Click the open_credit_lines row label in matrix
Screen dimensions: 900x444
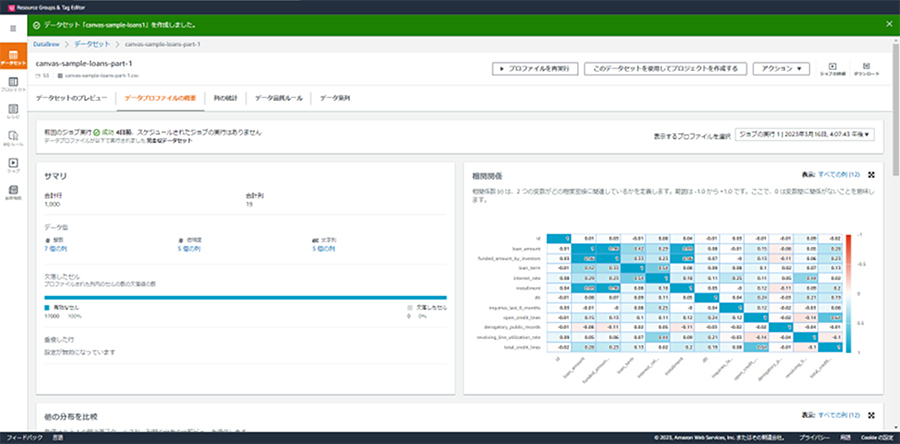[523, 318]
